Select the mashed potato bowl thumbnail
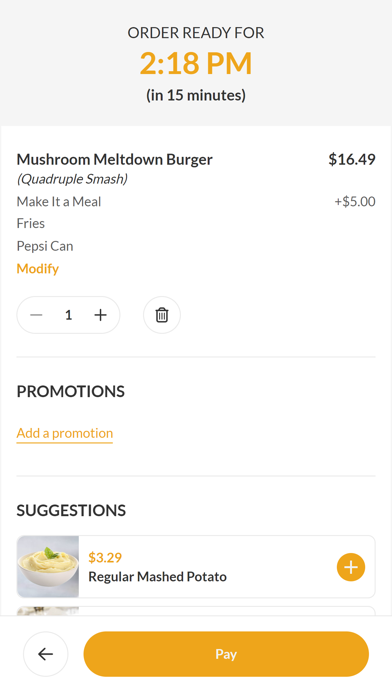The width and height of the screenshot is (392, 696). (48, 567)
